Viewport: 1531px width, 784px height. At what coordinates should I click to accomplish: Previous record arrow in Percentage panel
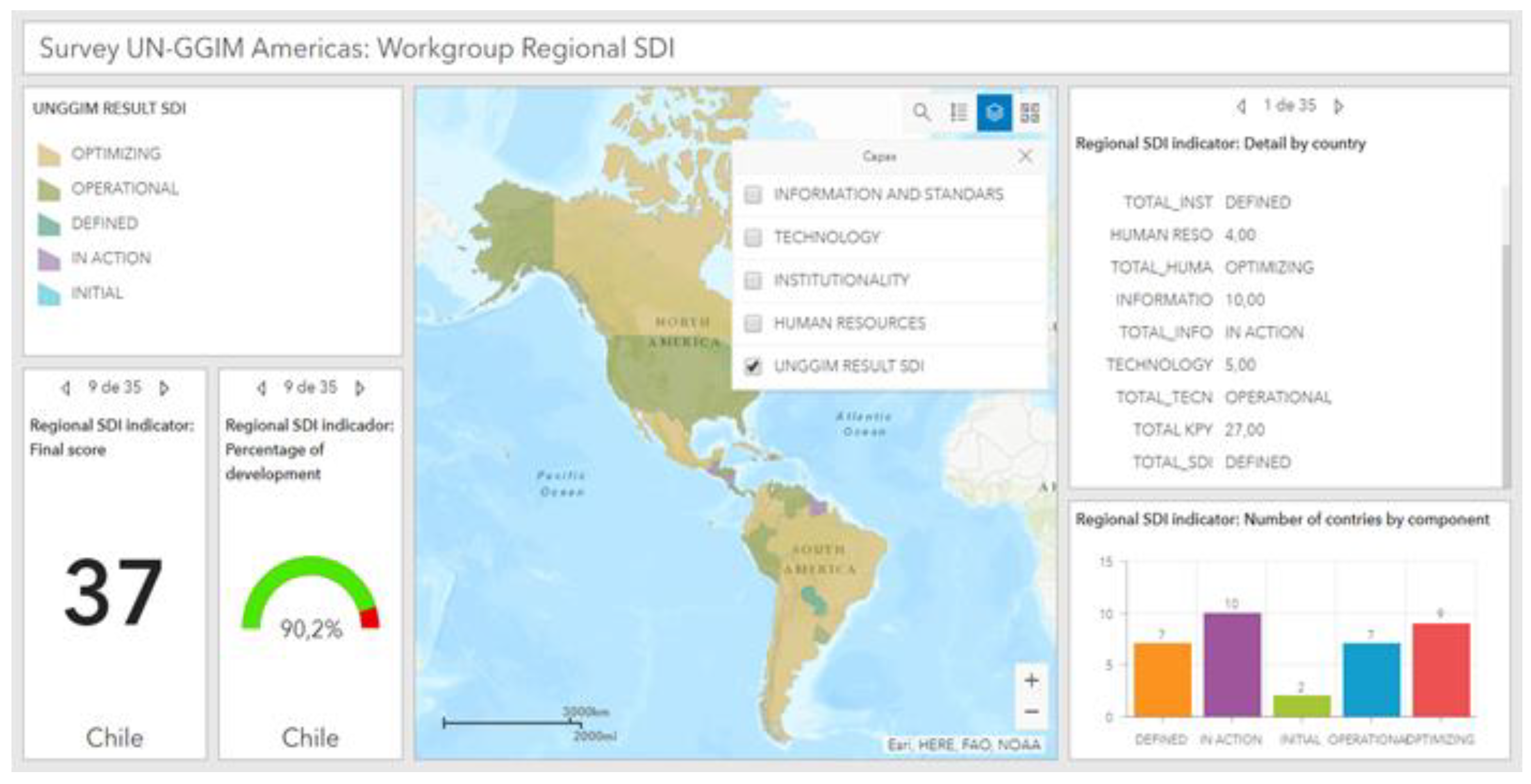[261, 388]
